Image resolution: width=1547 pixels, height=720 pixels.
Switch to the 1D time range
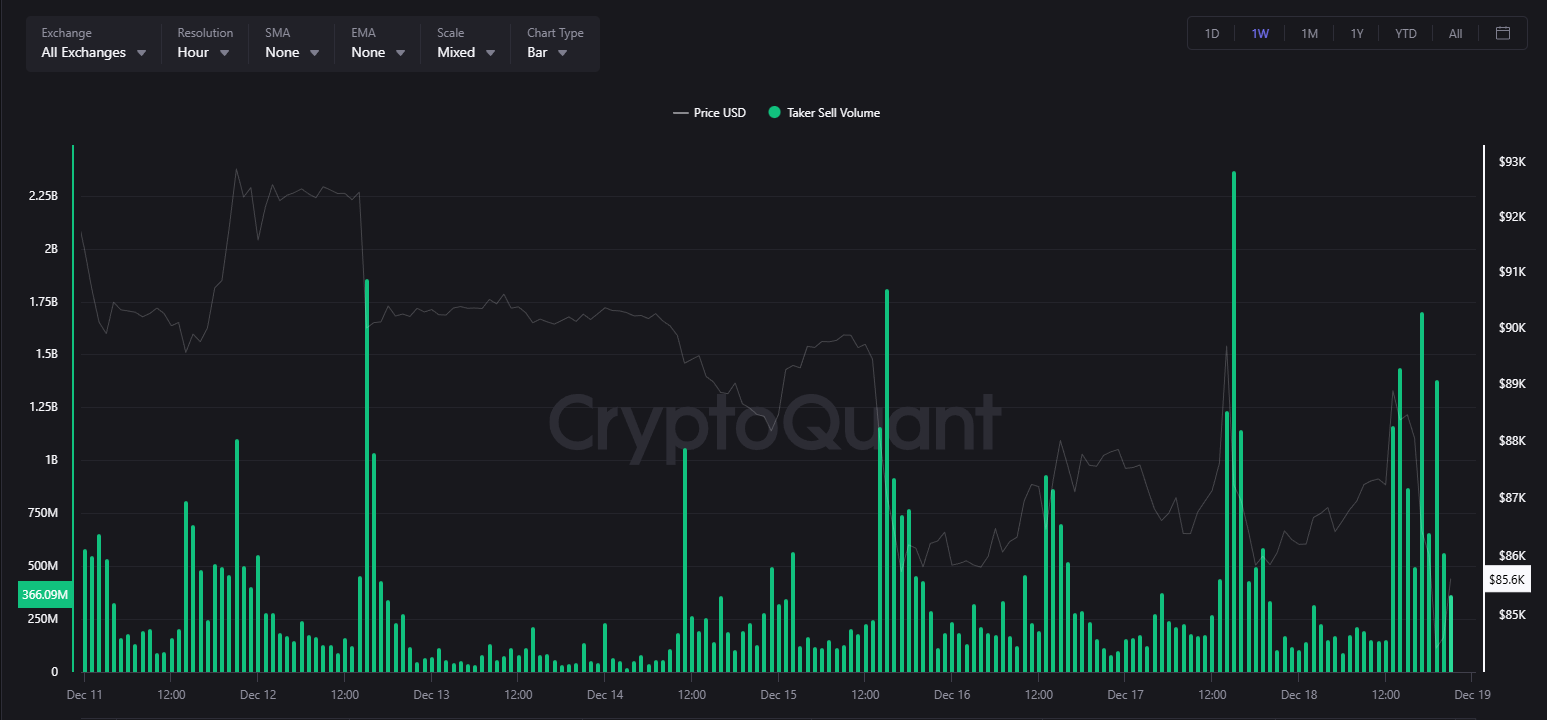point(1211,32)
